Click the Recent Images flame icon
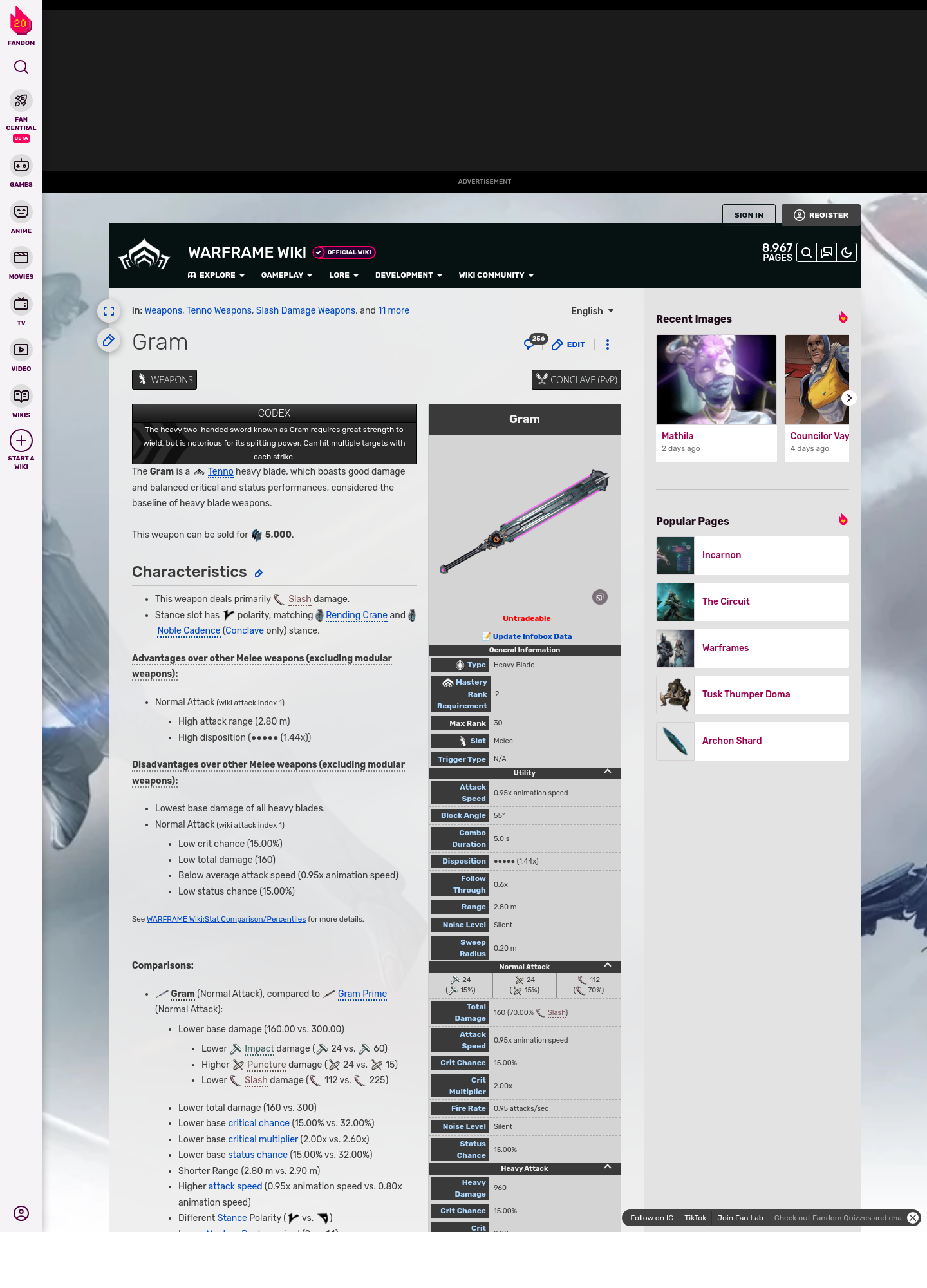Screen dimensions: 927x1288 [x=843, y=317]
